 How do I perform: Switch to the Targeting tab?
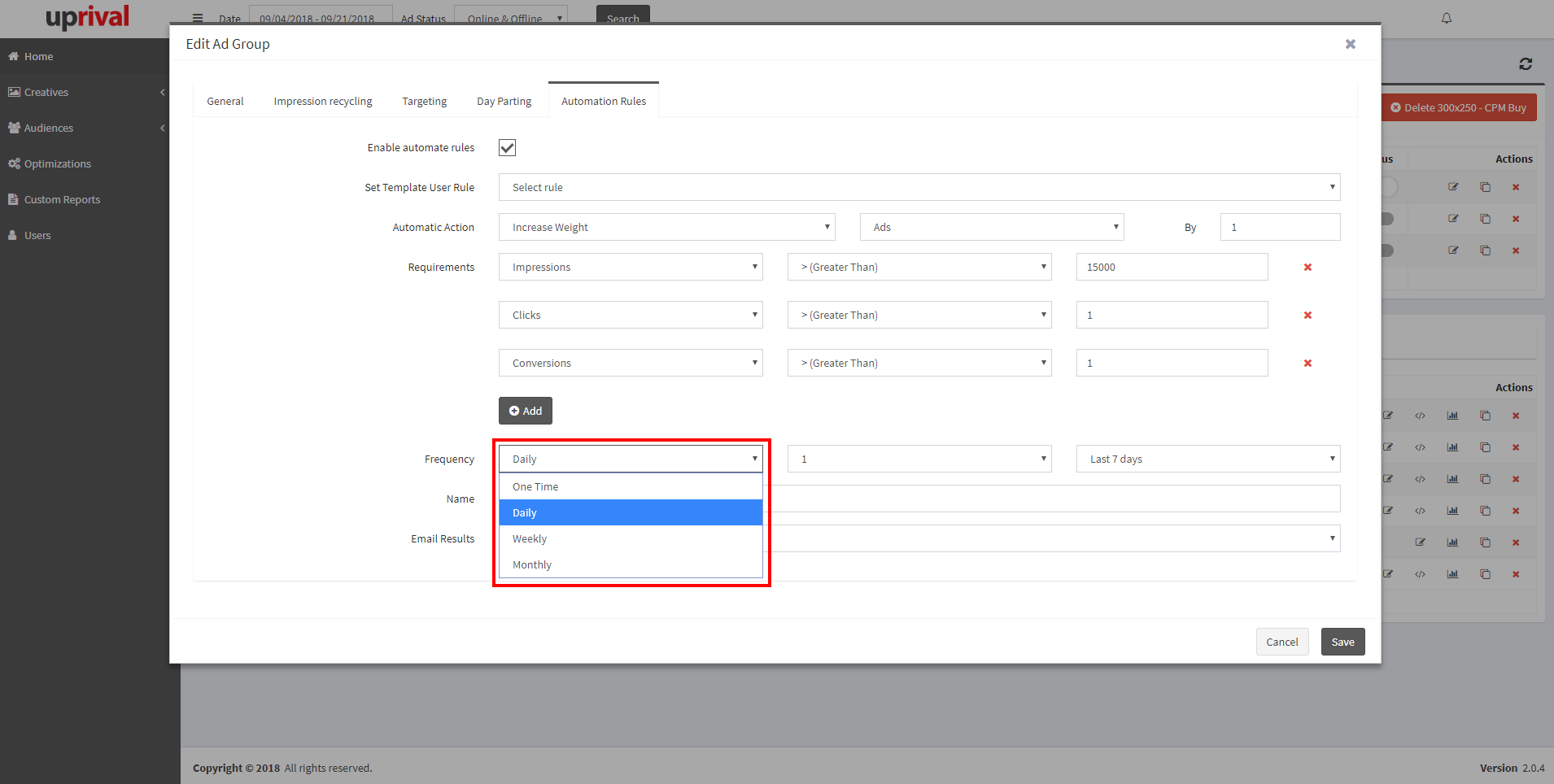click(425, 101)
